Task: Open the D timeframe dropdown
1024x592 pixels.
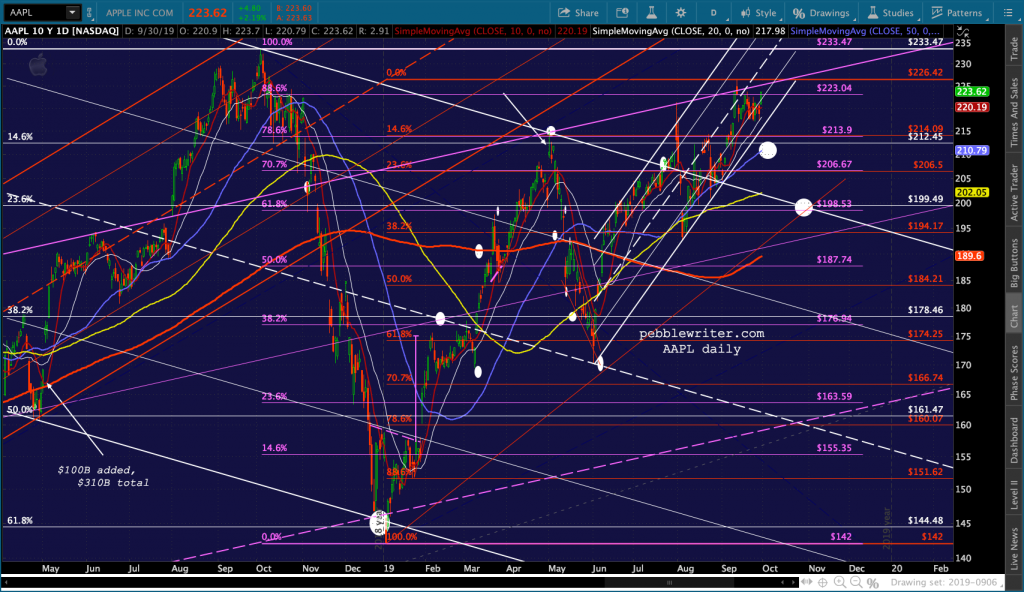Action: coord(714,12)
